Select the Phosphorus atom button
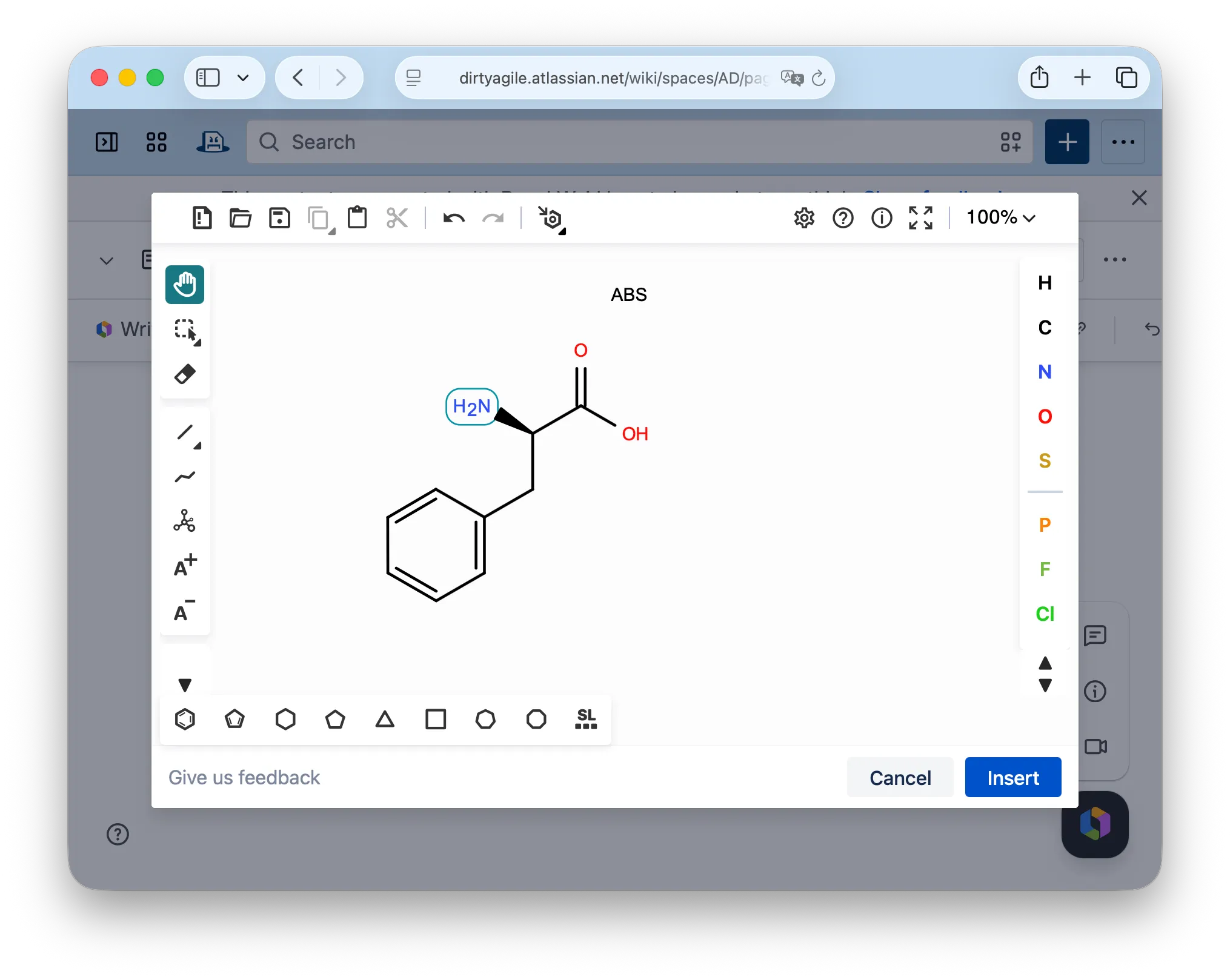1230x980 pixels. tap(1045, 525)
